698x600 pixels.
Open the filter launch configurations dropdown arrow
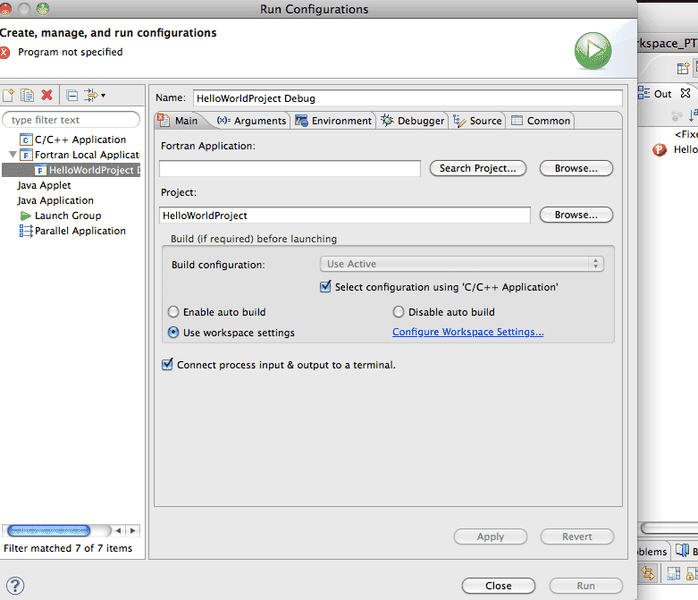(102, 96)
